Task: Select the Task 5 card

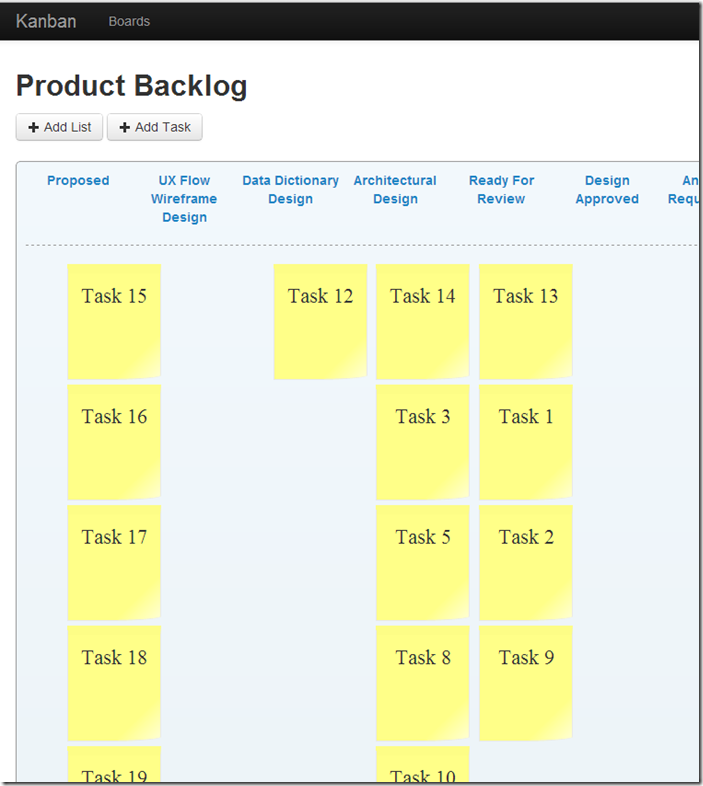Action: pyautogui.click(x=423, y=563)
